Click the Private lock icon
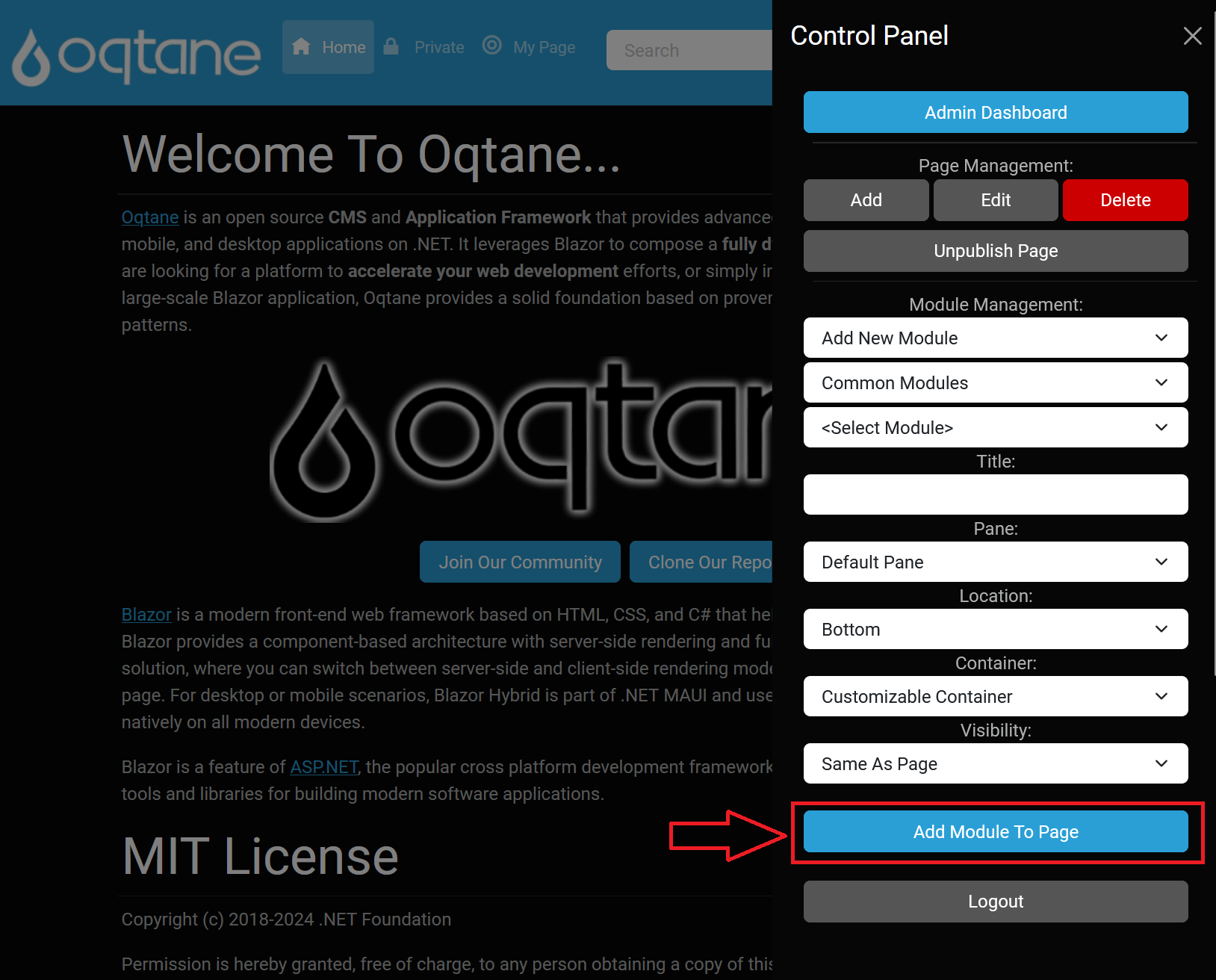This screenshot has width=1216, height=980. (391, 46)
